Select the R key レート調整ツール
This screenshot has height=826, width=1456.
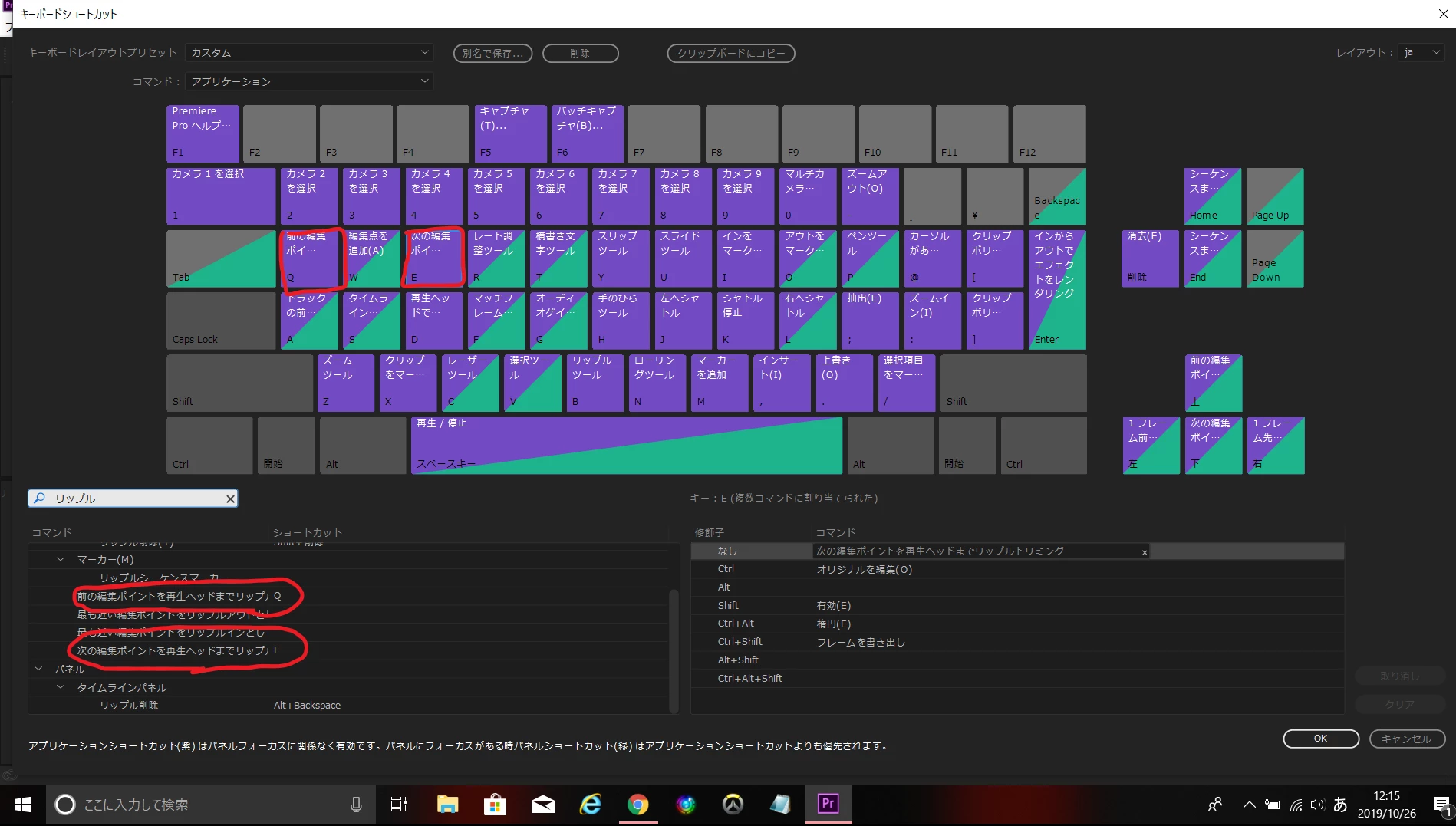(x=496, y=258)
